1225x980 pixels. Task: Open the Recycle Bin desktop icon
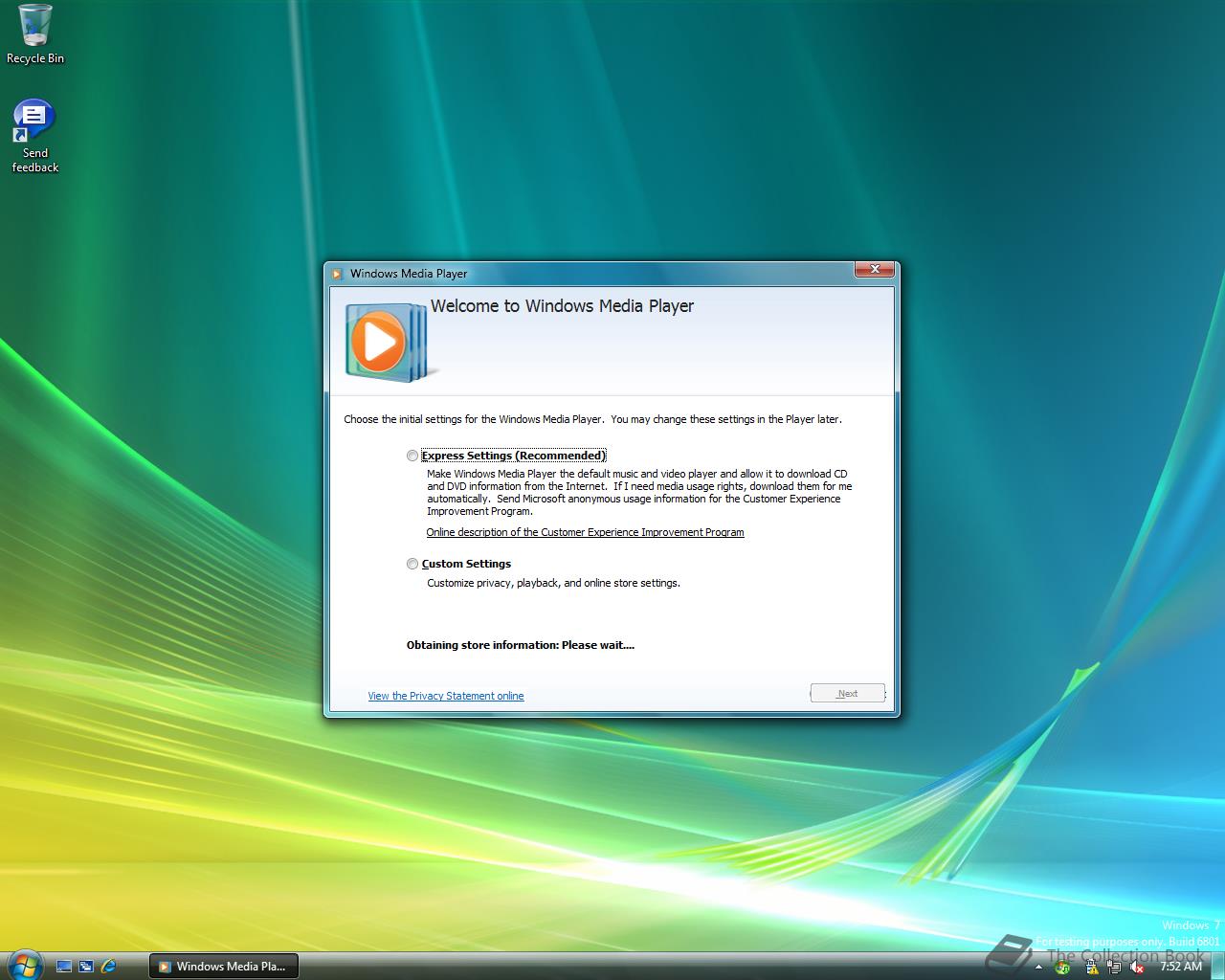35,34
